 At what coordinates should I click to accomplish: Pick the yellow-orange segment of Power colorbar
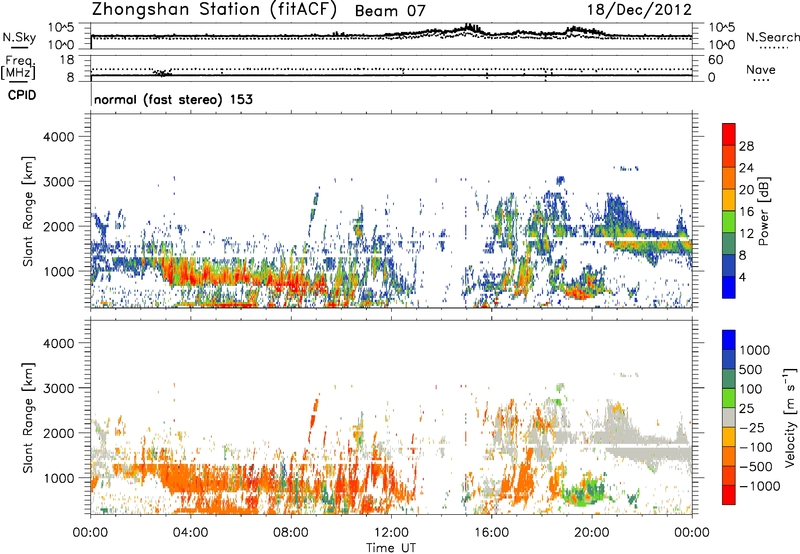point(729,200)
